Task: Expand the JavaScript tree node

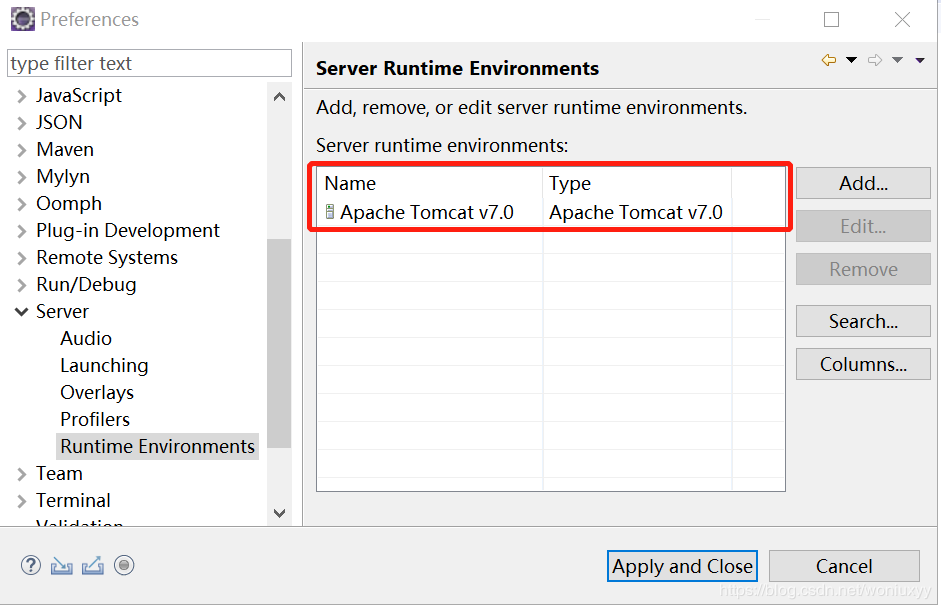Action: 22,96
